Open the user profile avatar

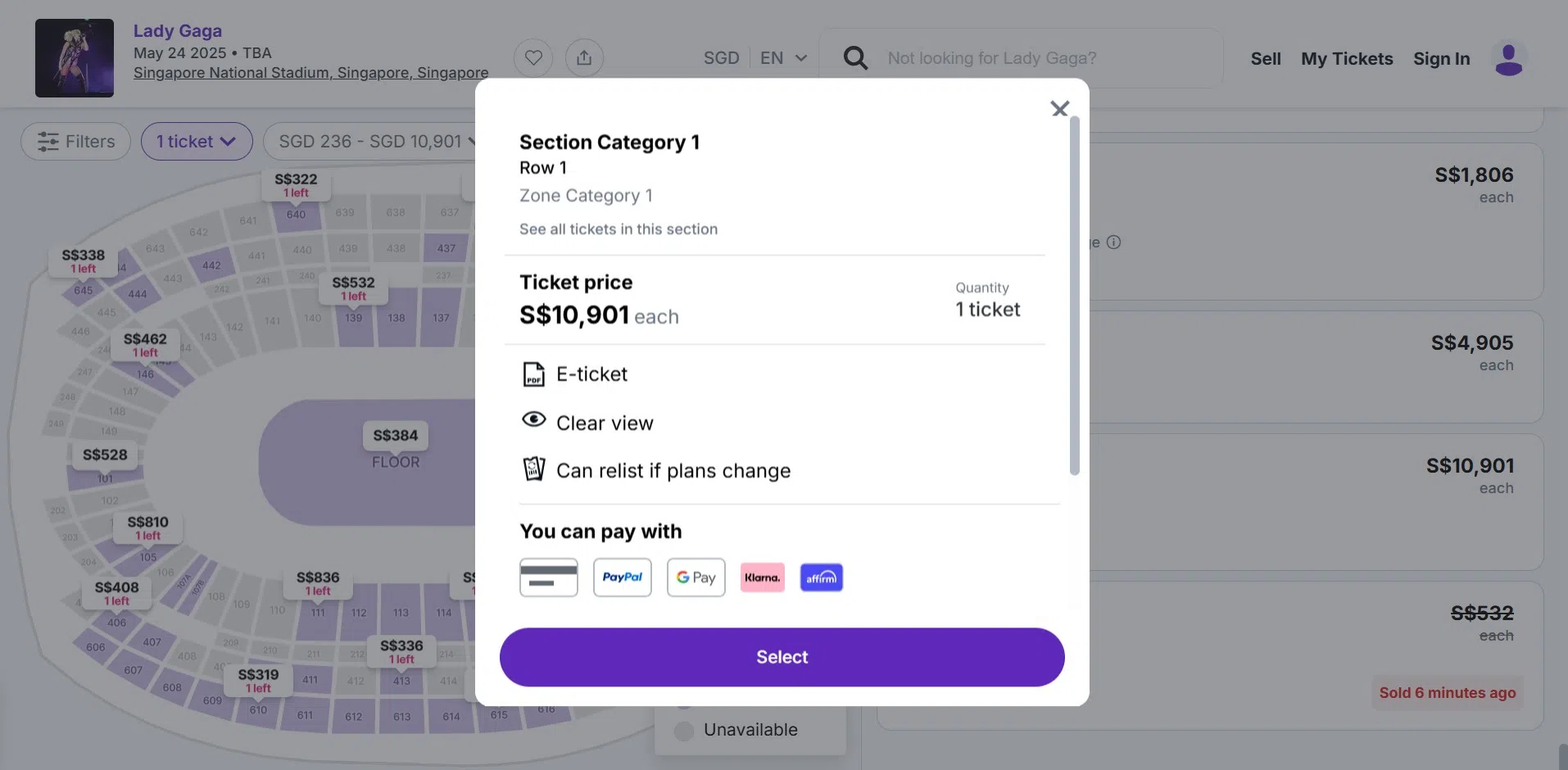click(x=1508, y=59)
